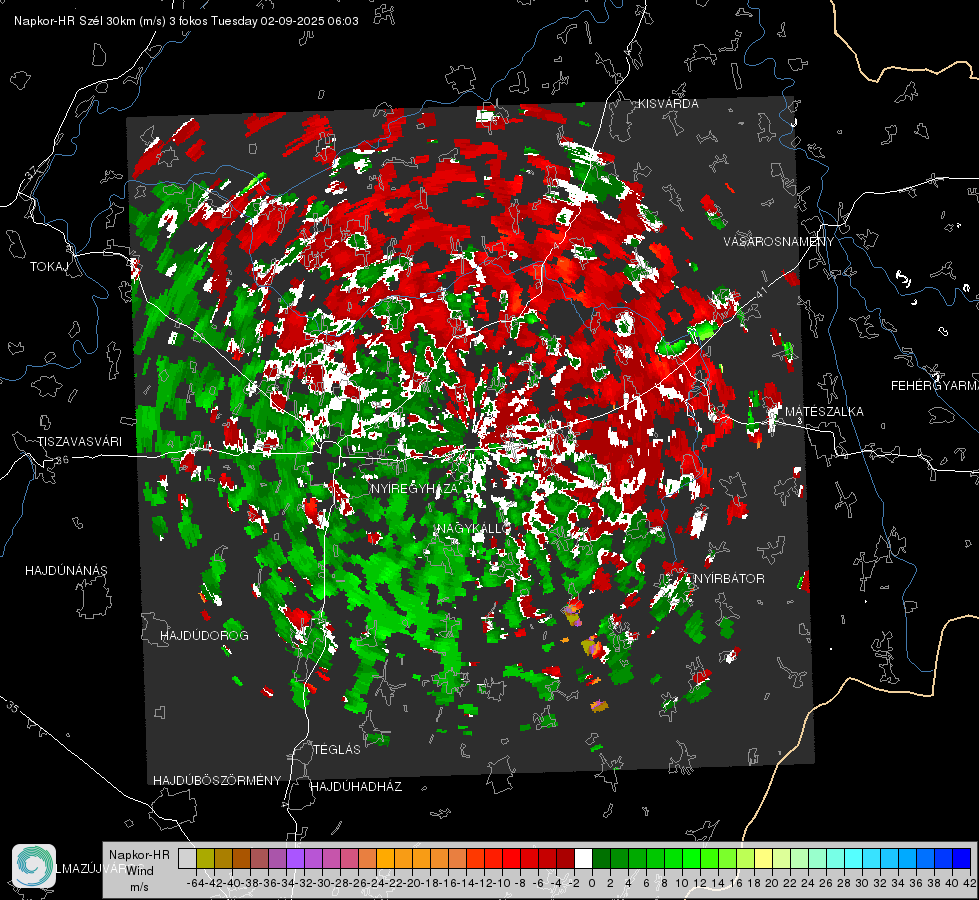Click the Wind label in legend
The height and width of the screenshot is (900, 979).
(140, 871)
